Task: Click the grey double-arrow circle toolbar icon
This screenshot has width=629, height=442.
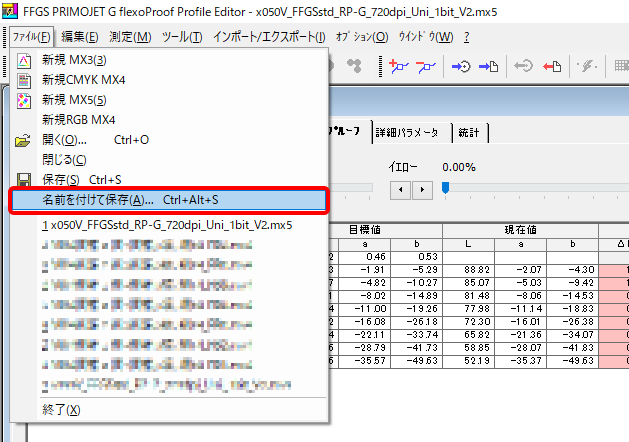Action: pos(523,66)
